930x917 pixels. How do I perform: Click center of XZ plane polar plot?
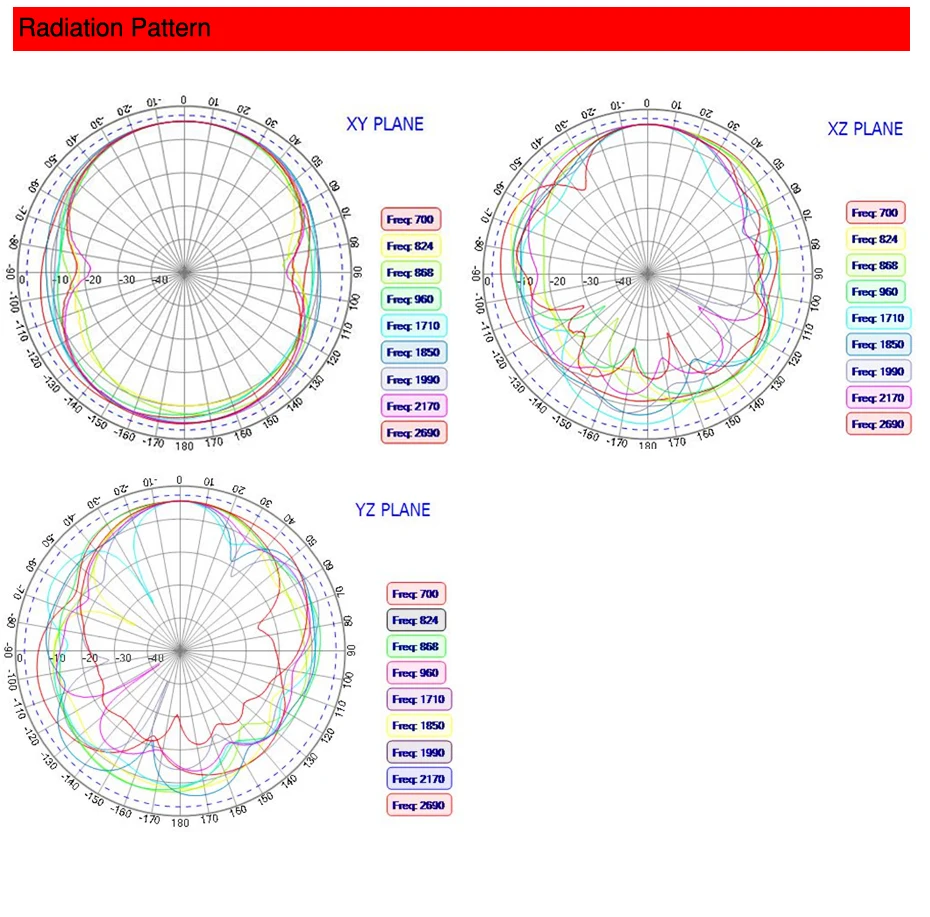pos(647,275)
